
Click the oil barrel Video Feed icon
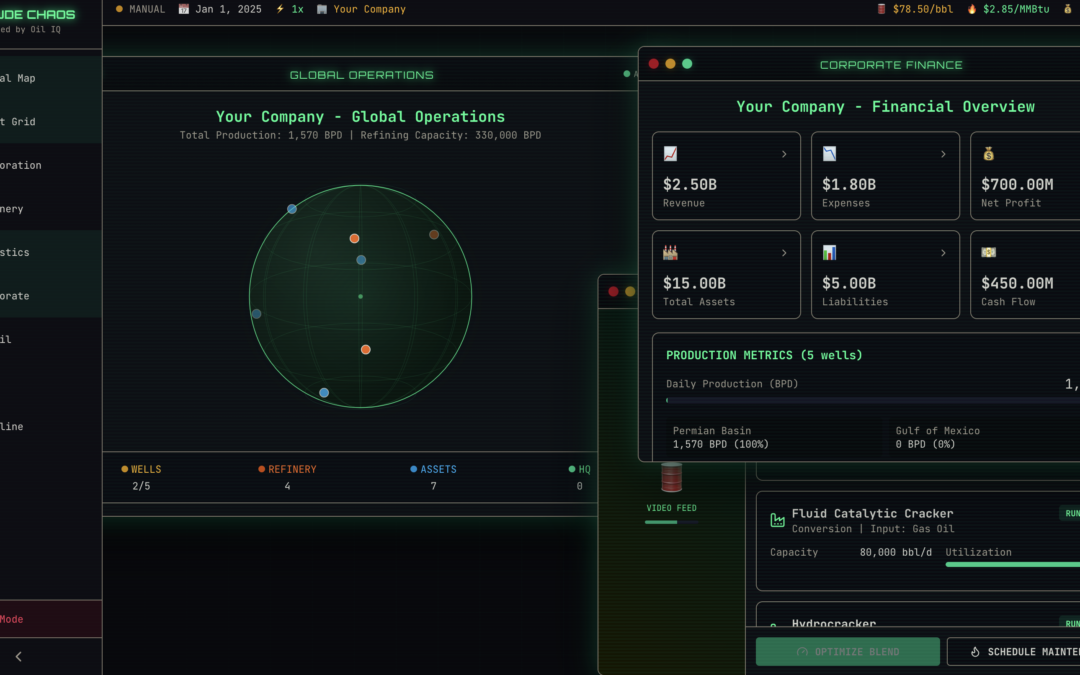(x=672, y=477)
